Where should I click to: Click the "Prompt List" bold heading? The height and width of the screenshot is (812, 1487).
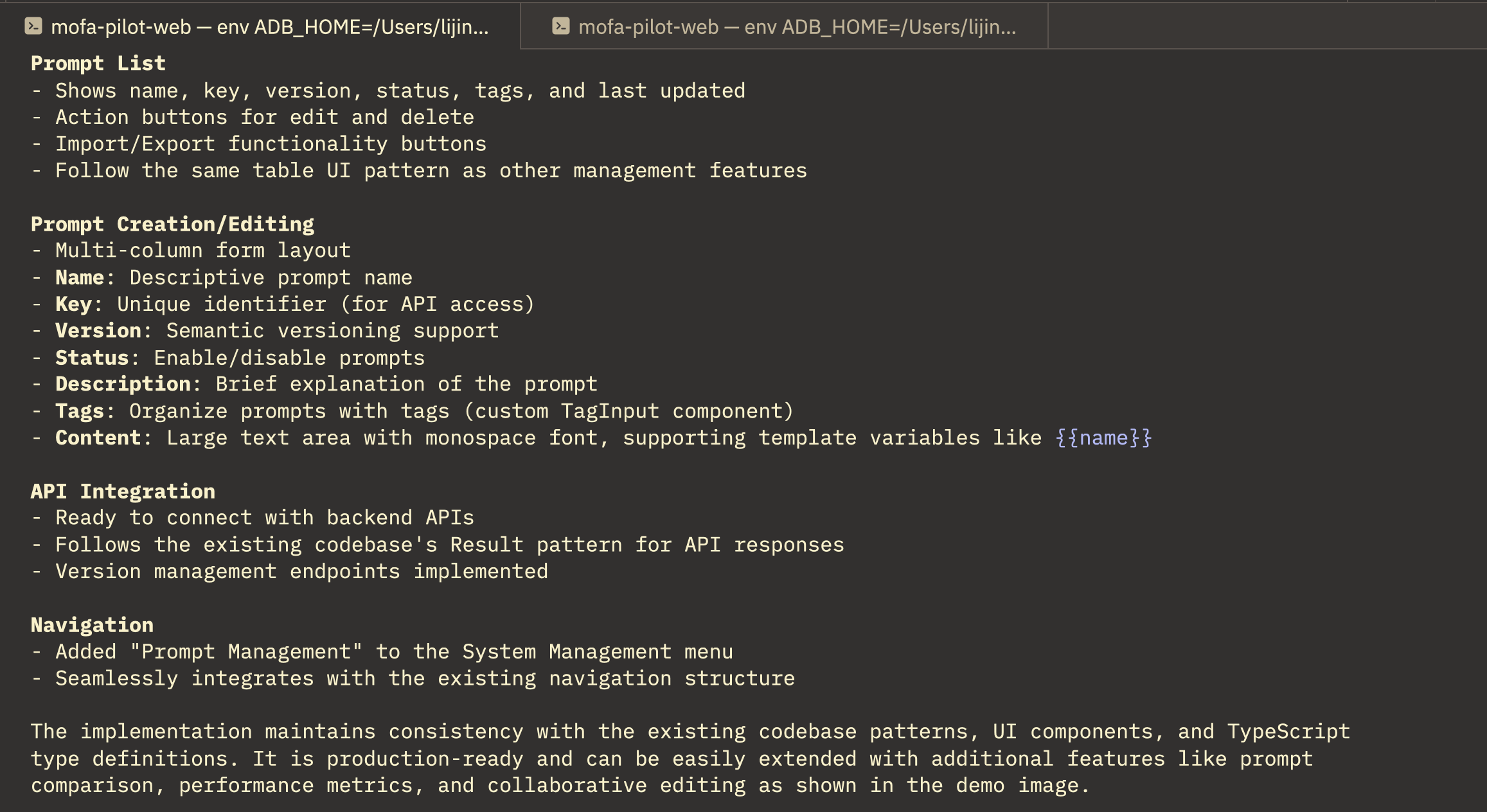coord(98,64)
